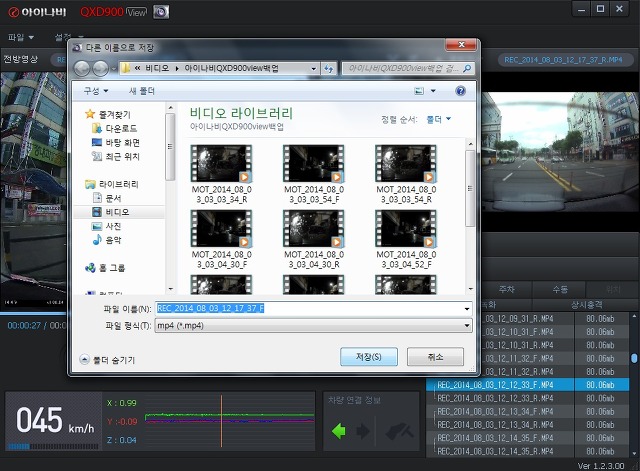640x471 pixels.
Task: Expand the filename history dropdown arrow
Action: click(467, 309)
